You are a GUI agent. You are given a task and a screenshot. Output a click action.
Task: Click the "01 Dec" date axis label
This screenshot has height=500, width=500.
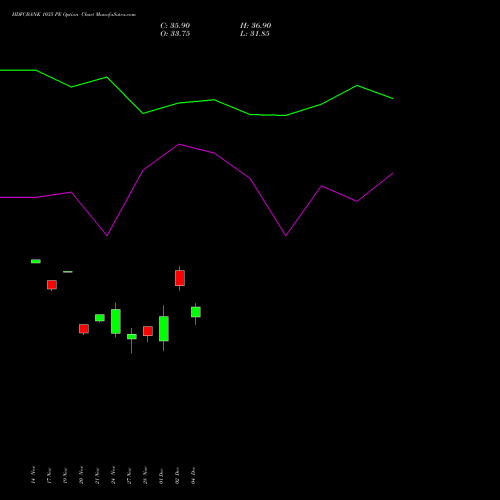point(161,475)
